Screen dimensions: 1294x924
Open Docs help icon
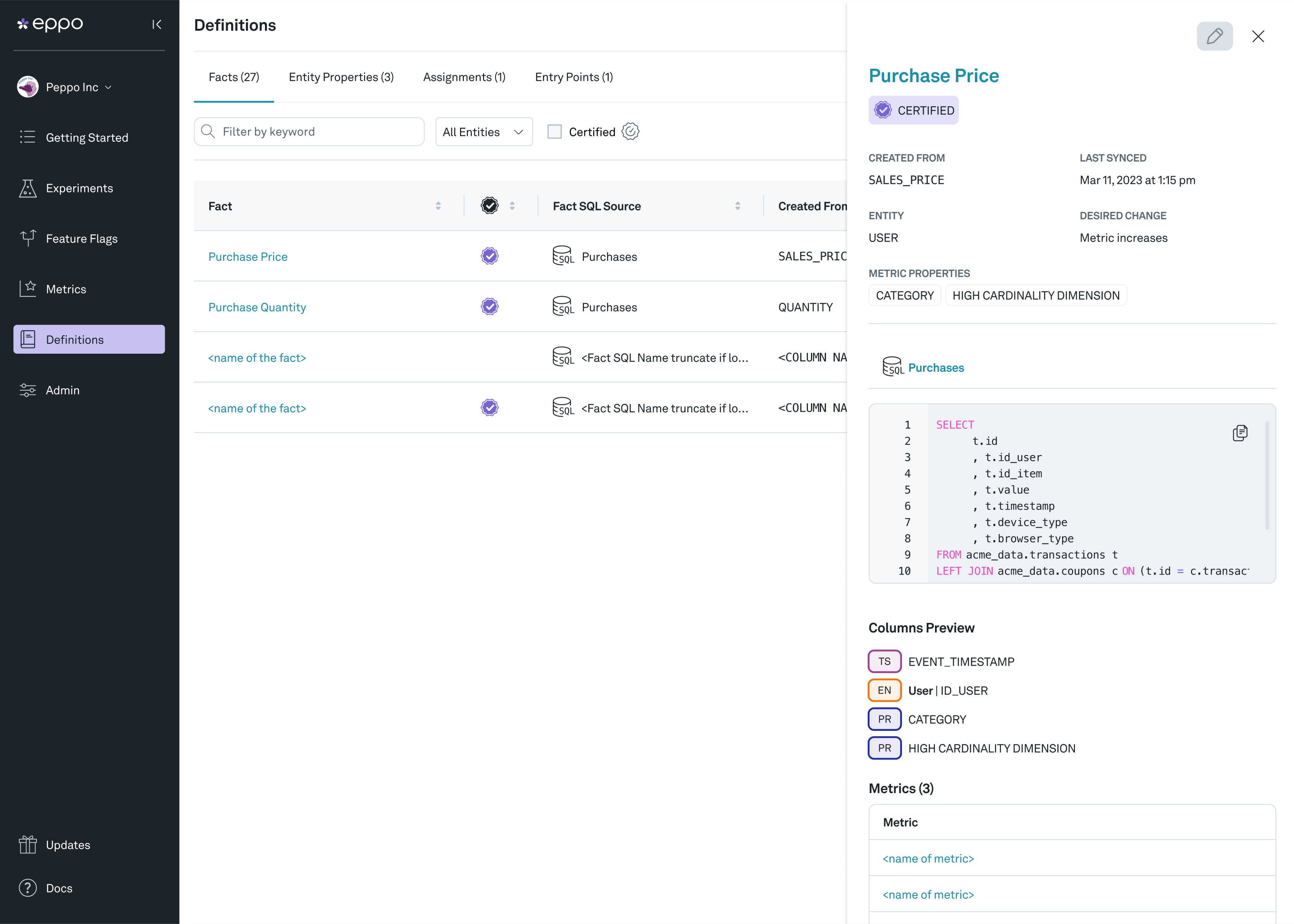(27, 888)
